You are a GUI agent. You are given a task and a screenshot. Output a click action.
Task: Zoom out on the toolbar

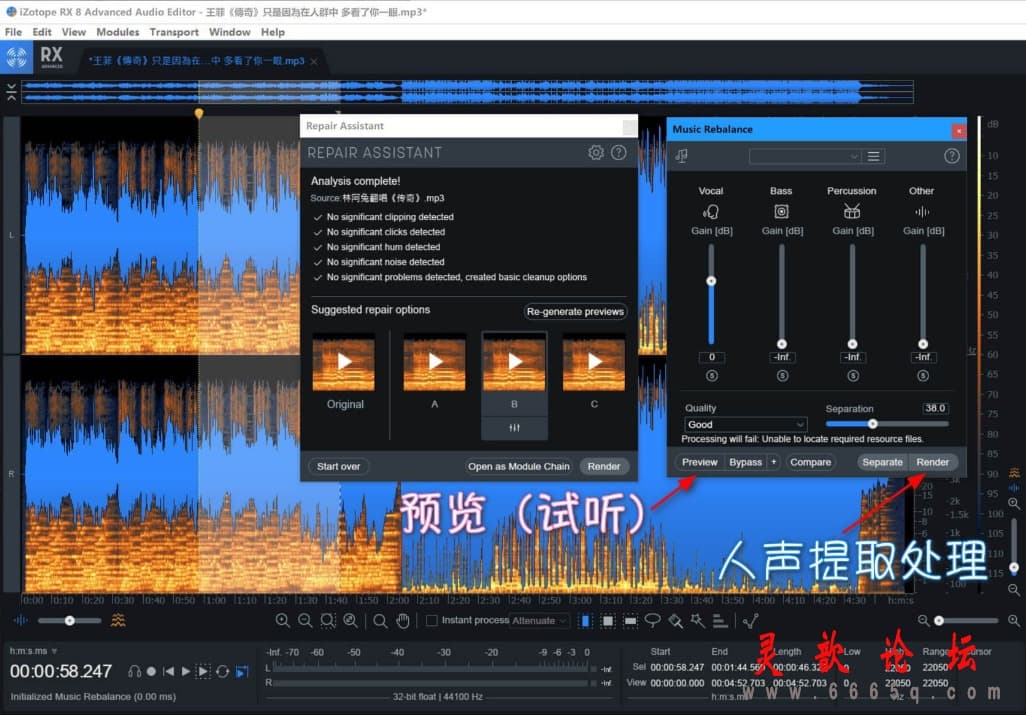pyautogui.click(x=305, y=620)
